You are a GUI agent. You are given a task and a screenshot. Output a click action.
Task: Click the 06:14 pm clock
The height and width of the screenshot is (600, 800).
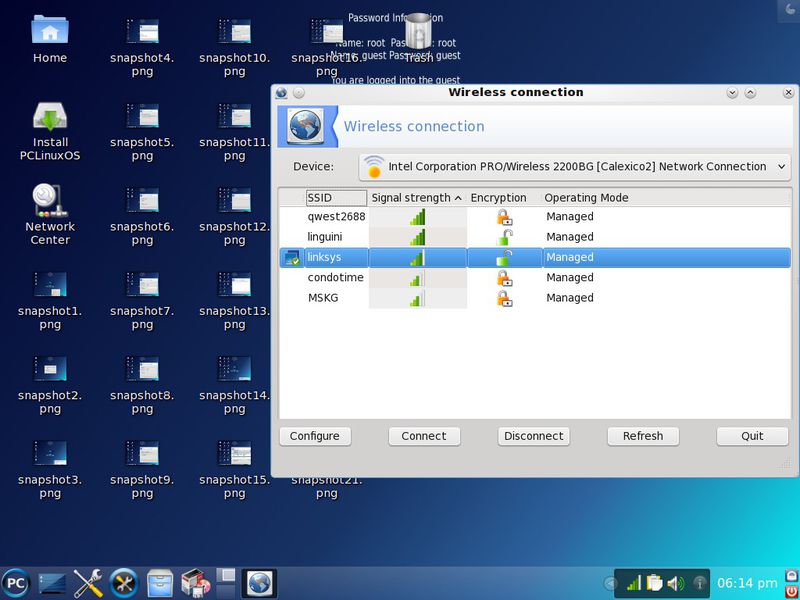click(747, 583)
